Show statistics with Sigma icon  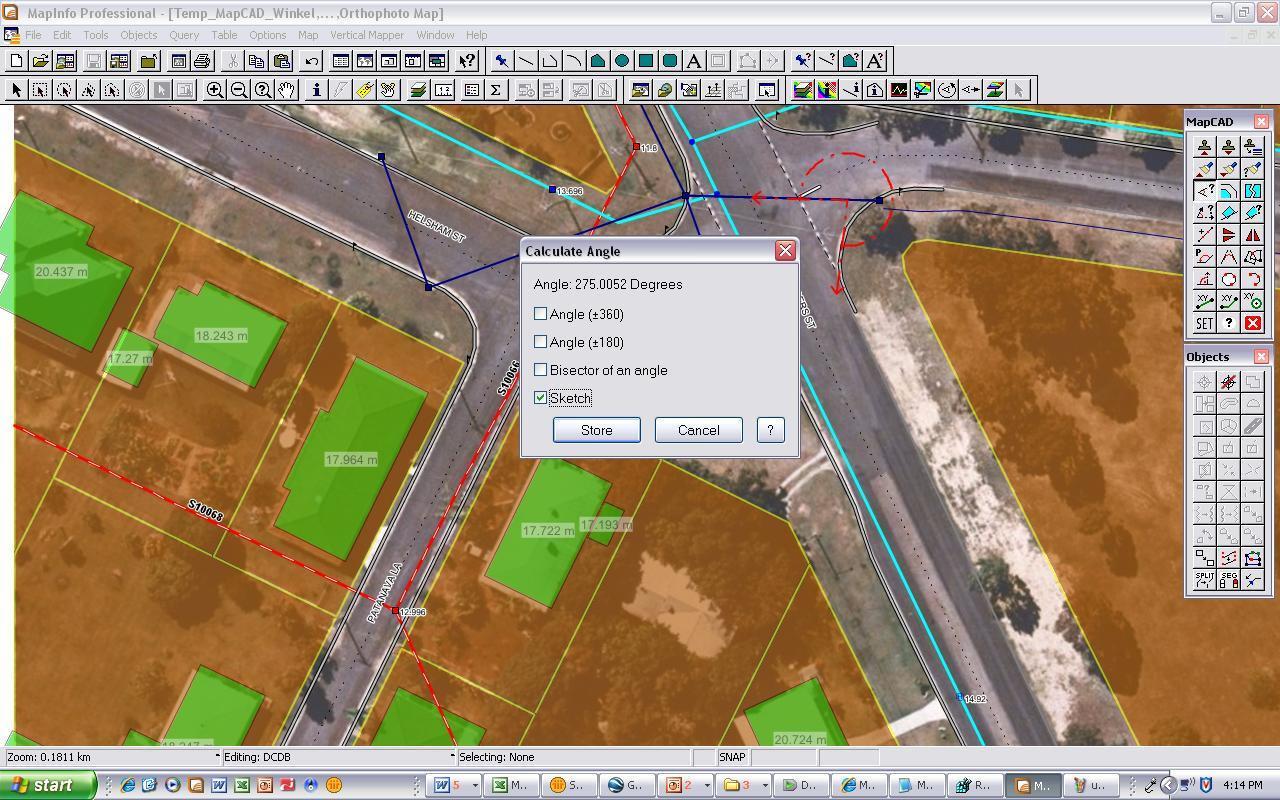(x=495, y=90)
